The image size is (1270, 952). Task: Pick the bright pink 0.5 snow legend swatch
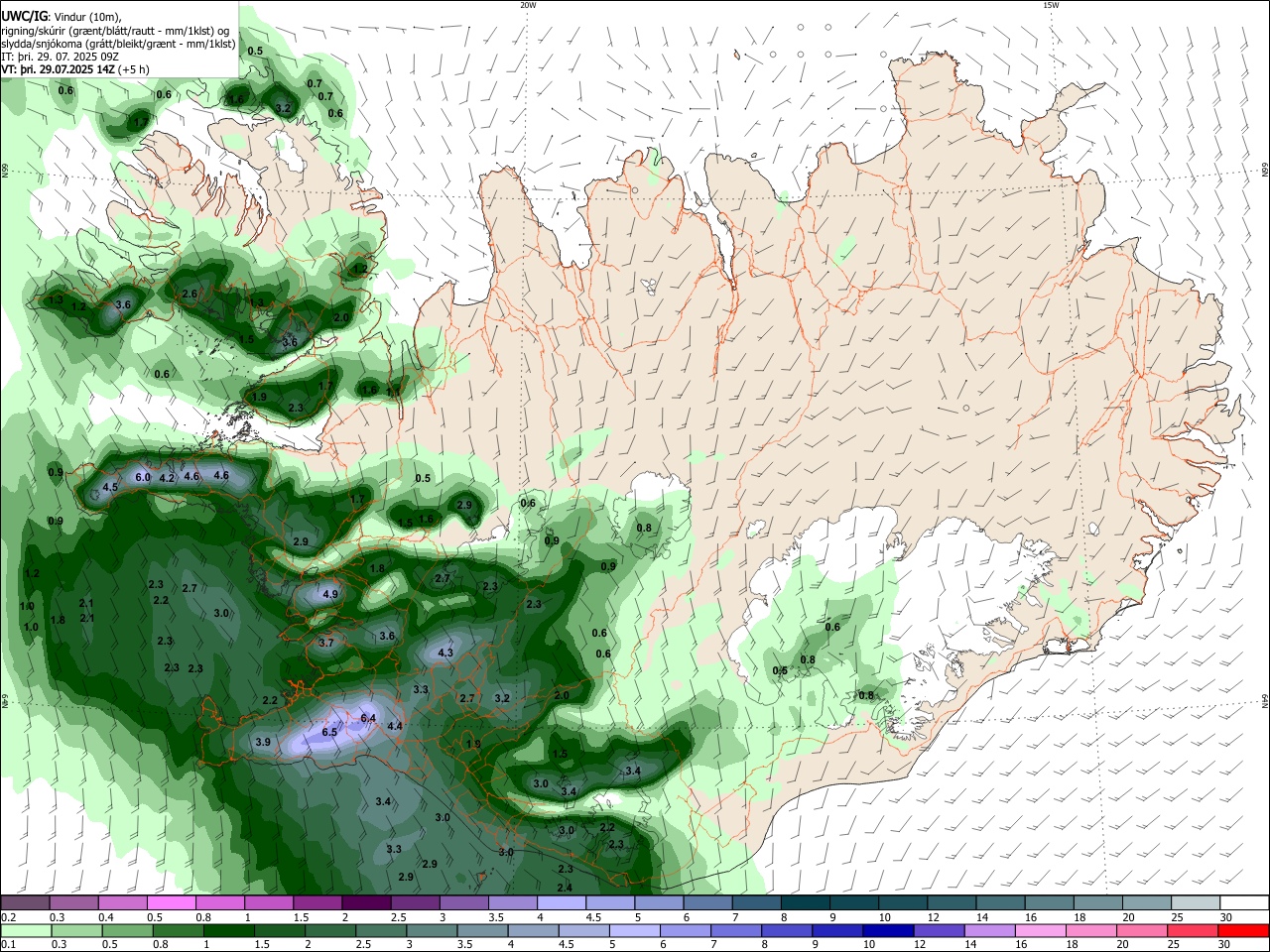(x=171, y=902)
